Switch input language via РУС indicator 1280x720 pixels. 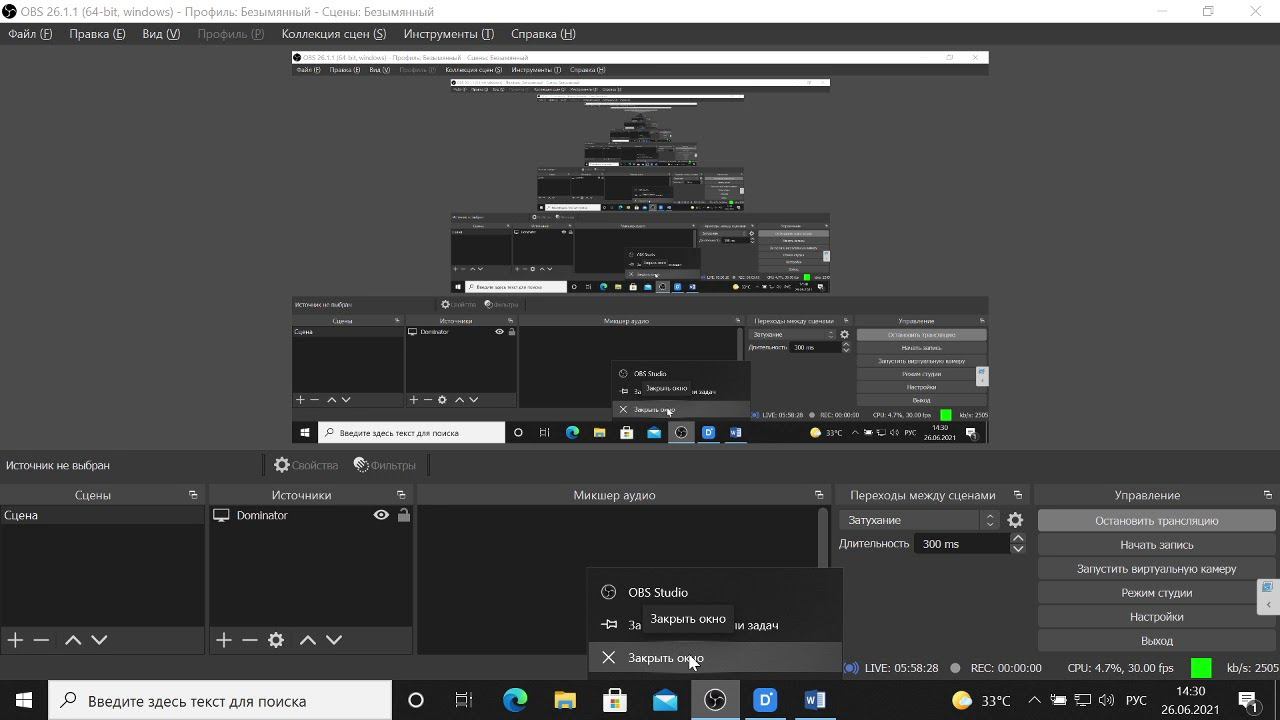coord(1136,700)
